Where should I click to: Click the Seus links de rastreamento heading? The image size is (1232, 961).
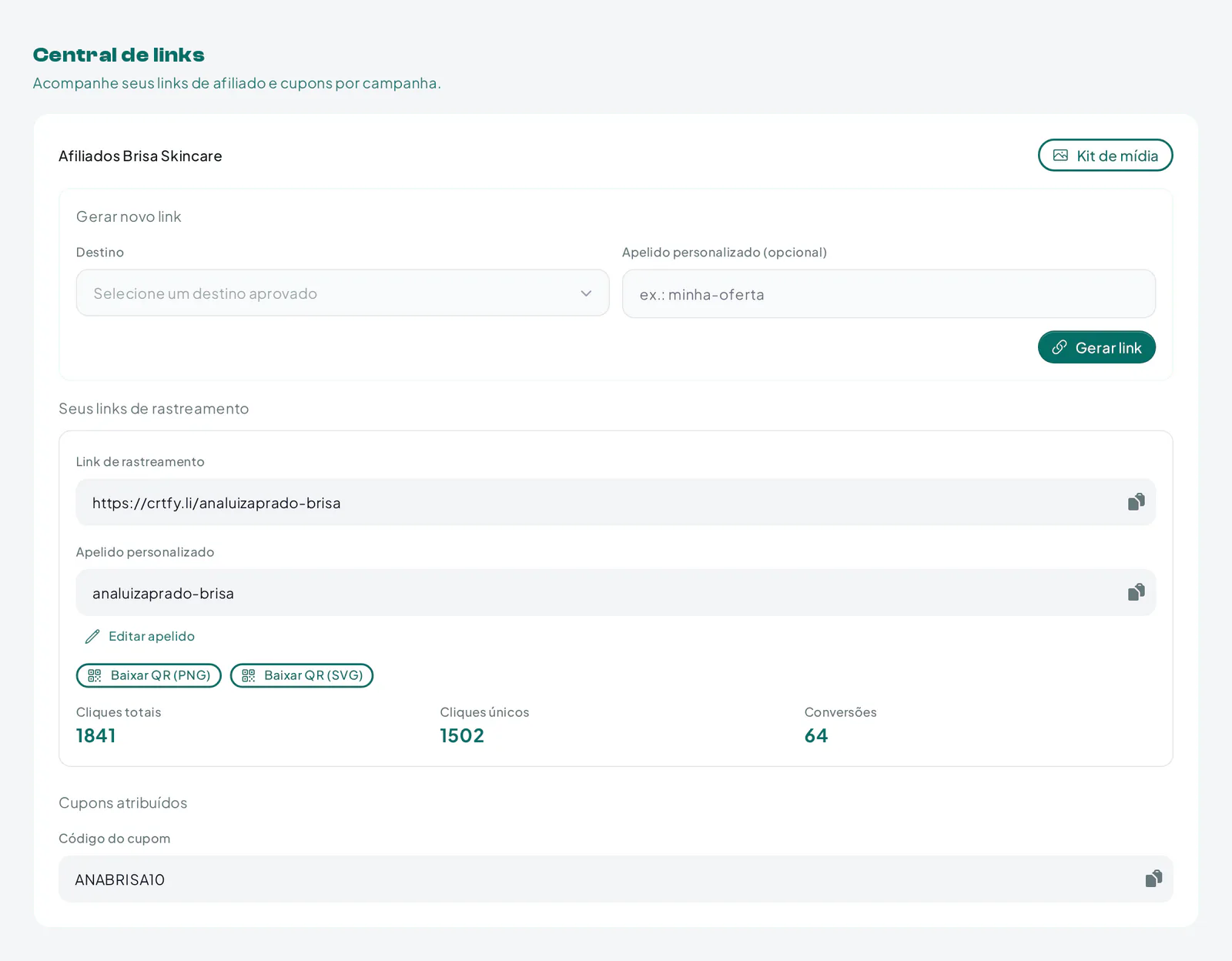[x=154, y=408]
